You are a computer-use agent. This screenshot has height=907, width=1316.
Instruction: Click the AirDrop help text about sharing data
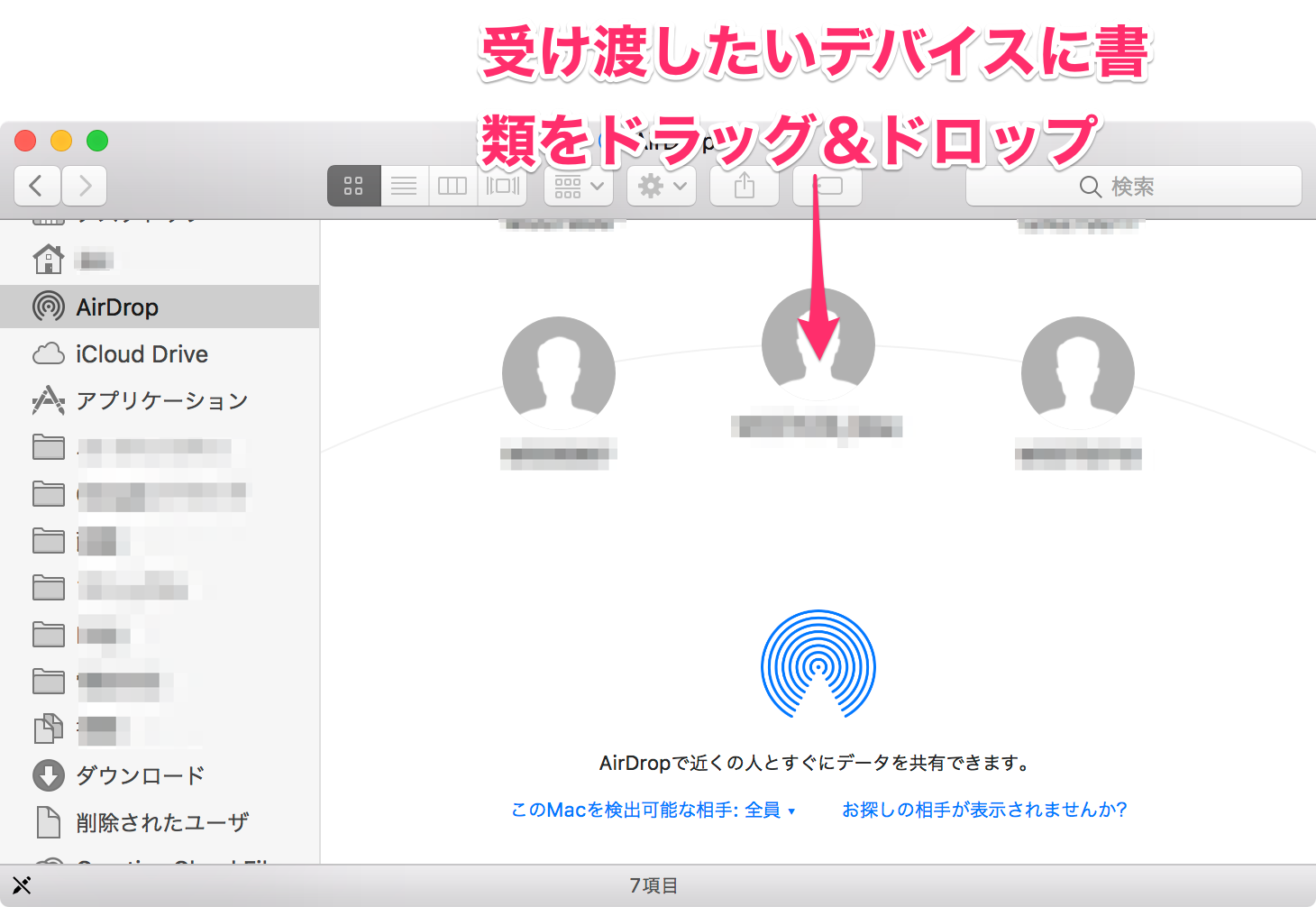click(x=815, y=763)
